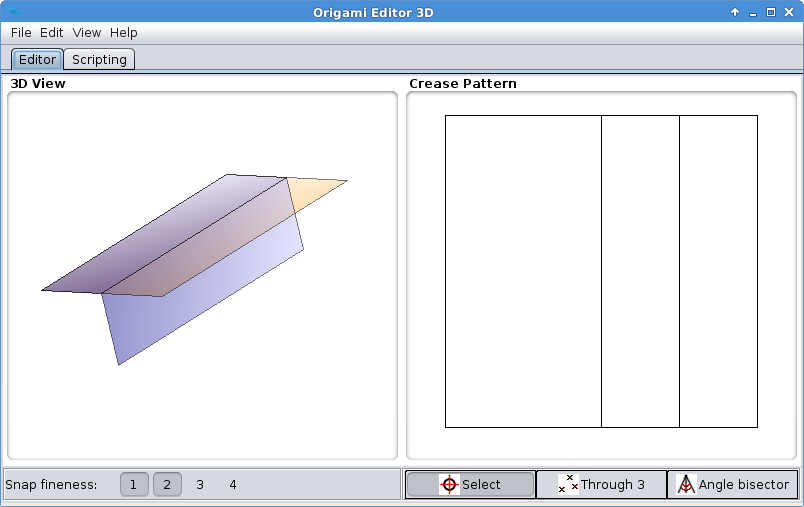804x507 pixels.
Task: Toggle snap fineness level 2
Action: [167, 485]
